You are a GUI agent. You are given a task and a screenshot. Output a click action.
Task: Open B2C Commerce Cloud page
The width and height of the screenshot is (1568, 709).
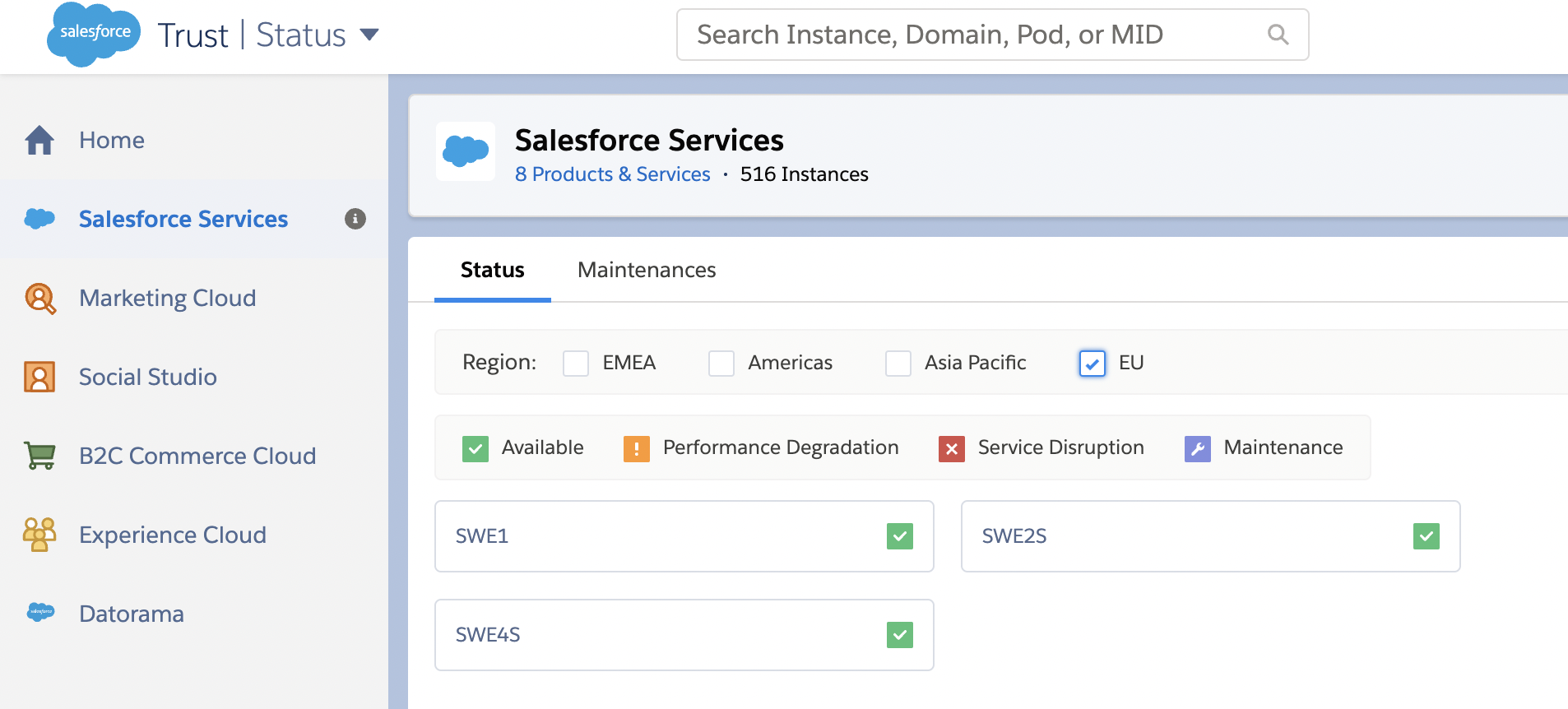click(197, 456)
